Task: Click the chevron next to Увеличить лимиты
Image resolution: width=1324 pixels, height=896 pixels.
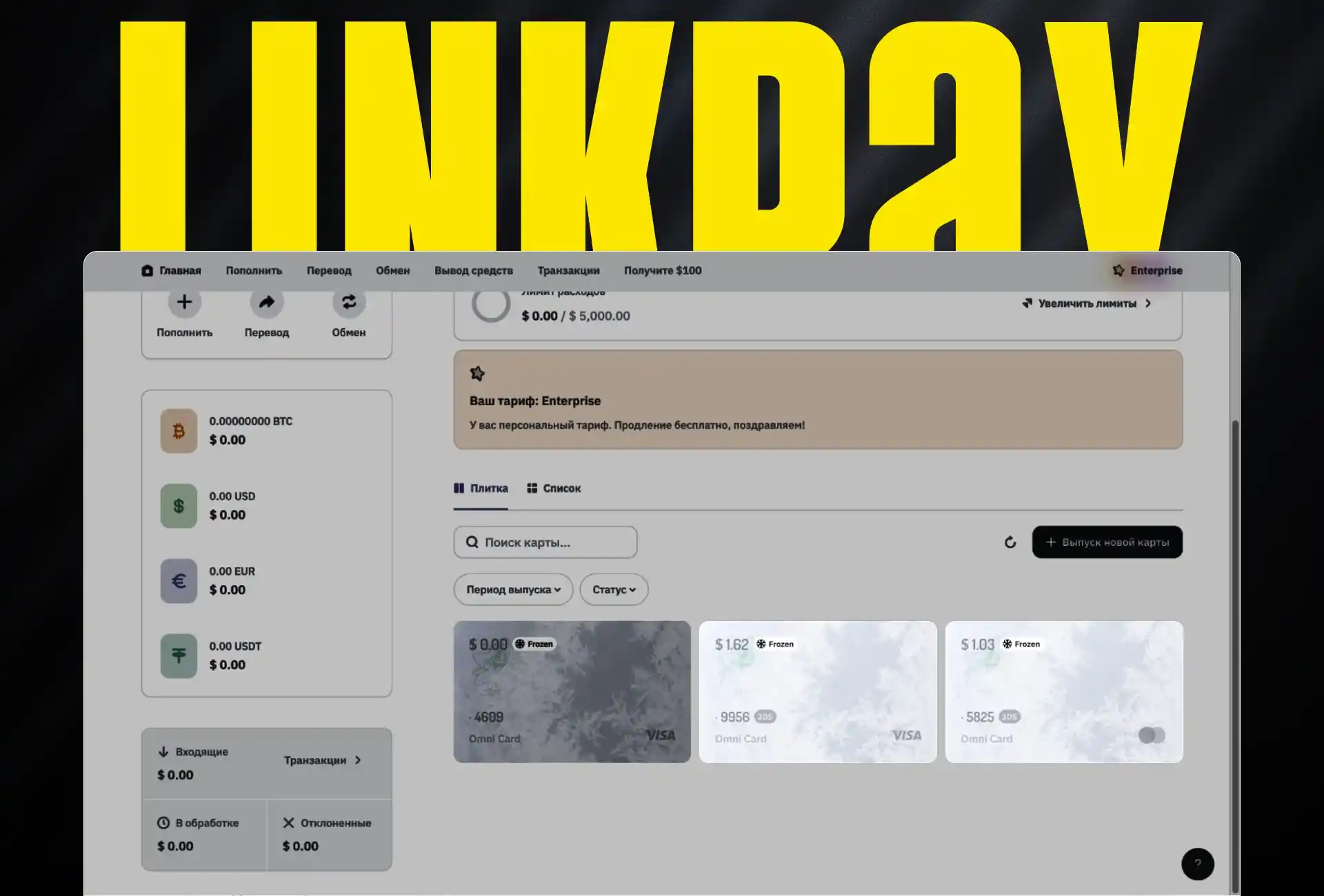Action: click(1148, 303)
